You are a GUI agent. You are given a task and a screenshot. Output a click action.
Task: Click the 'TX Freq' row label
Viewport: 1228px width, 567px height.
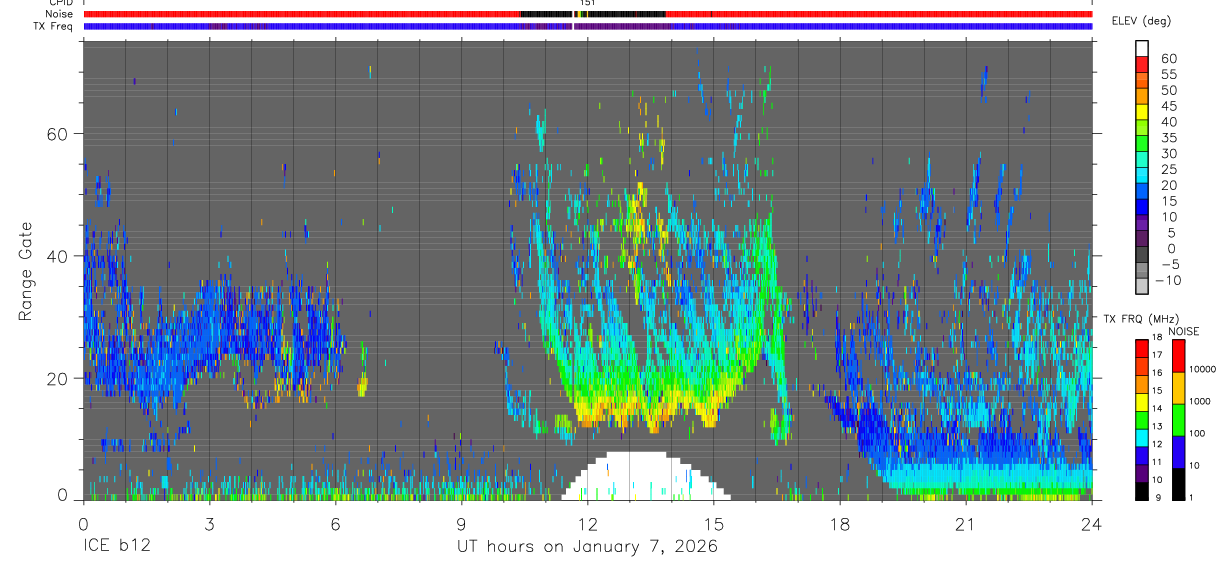(x=54, y=26)
